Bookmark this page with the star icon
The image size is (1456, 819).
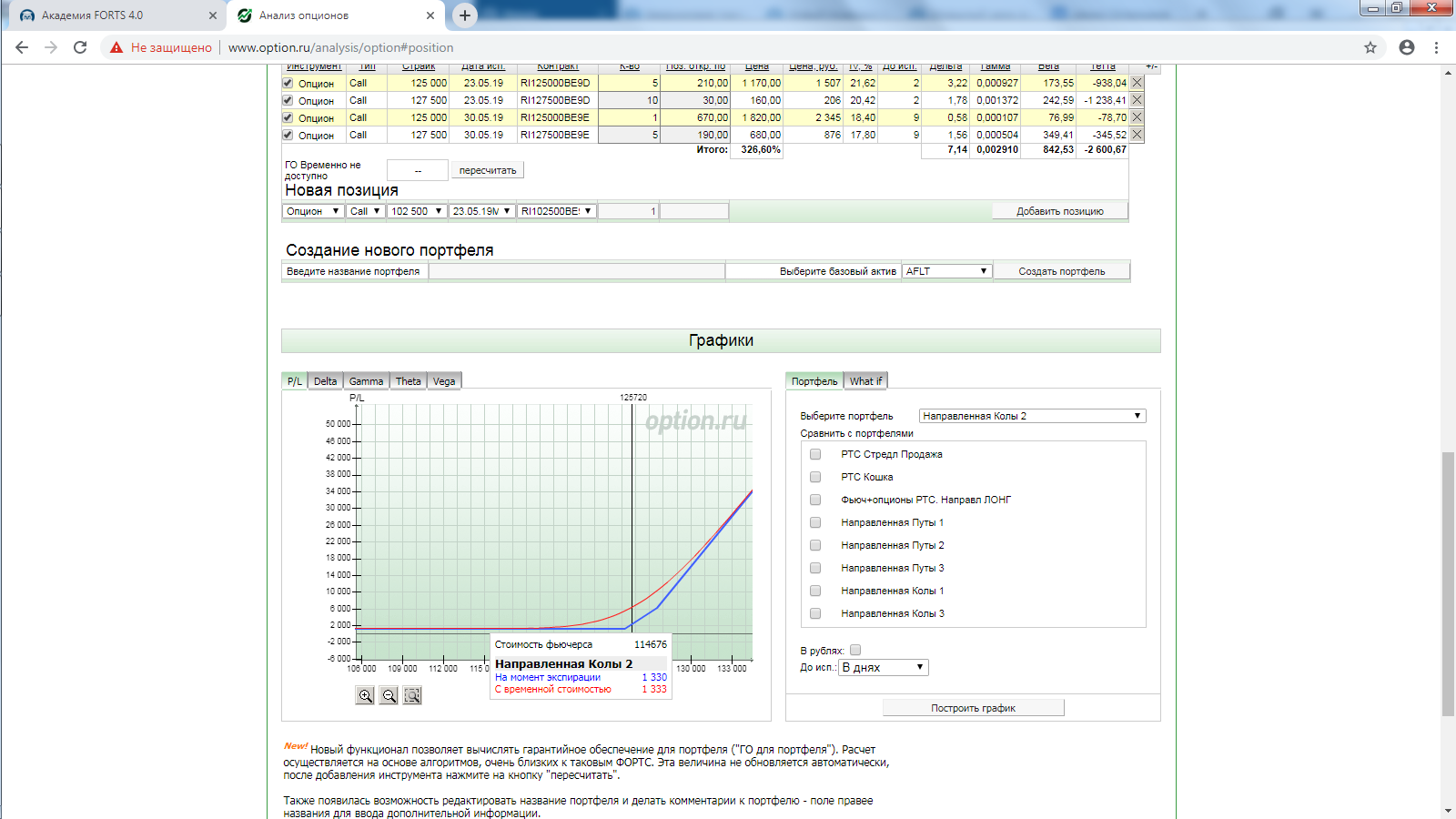(1370, 47)
